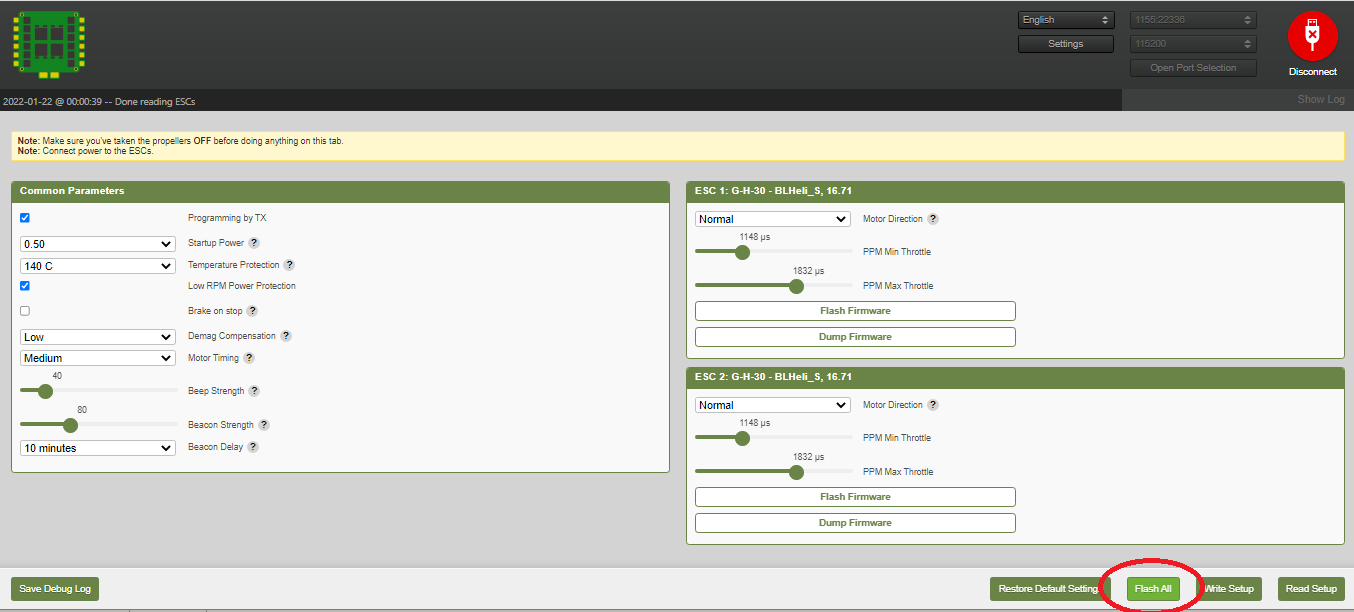Click the green ESC board logo
This screenshot has width=1354, height=612.
50,42
